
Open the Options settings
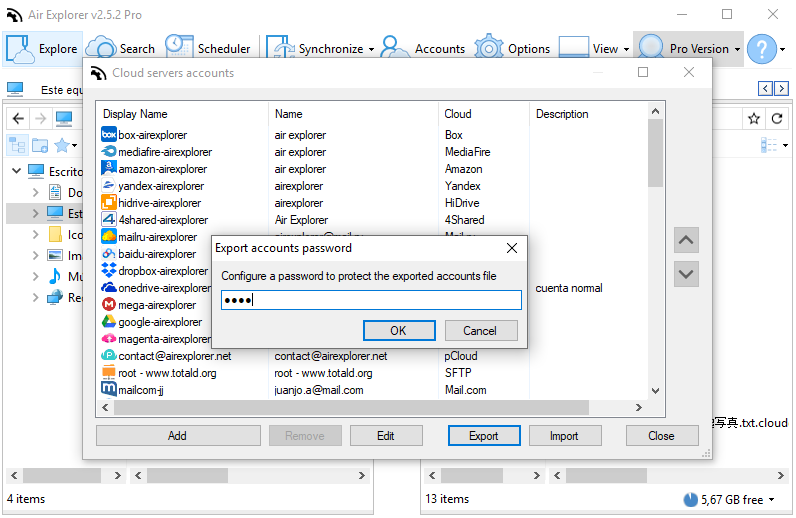513,49
